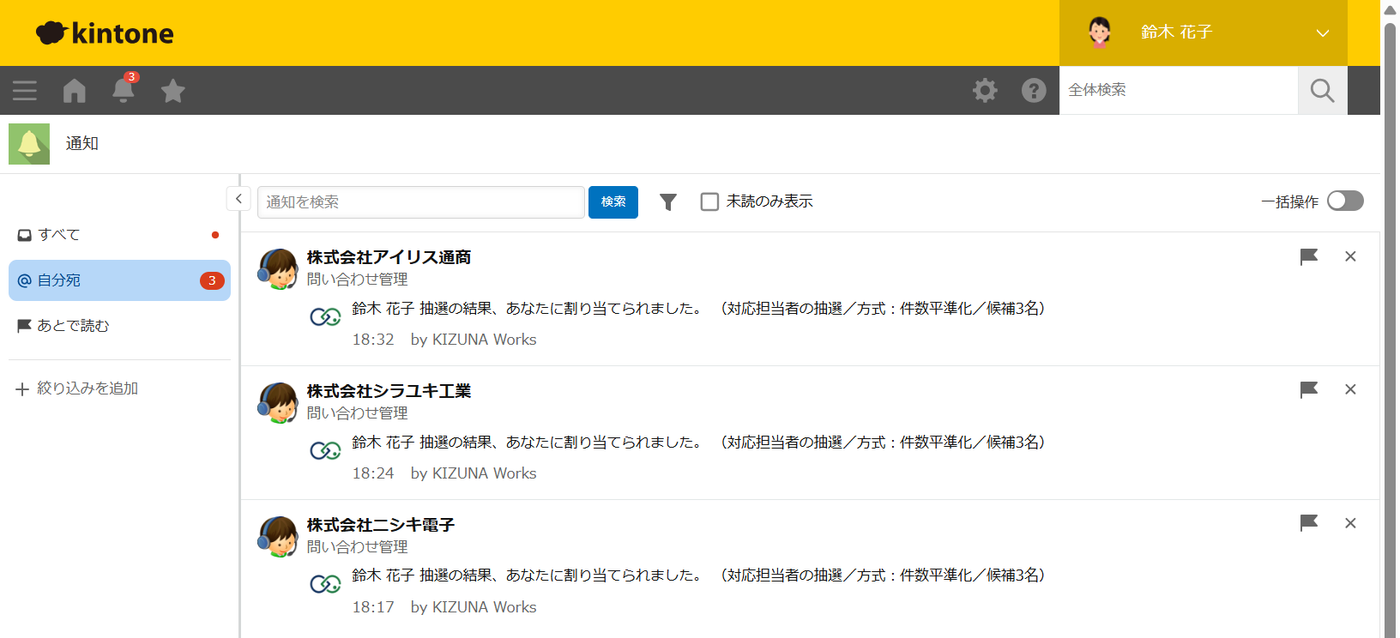Screen dimensions: 1400x638
Task: Click the blue 検索 button
Action: (613, 202)
